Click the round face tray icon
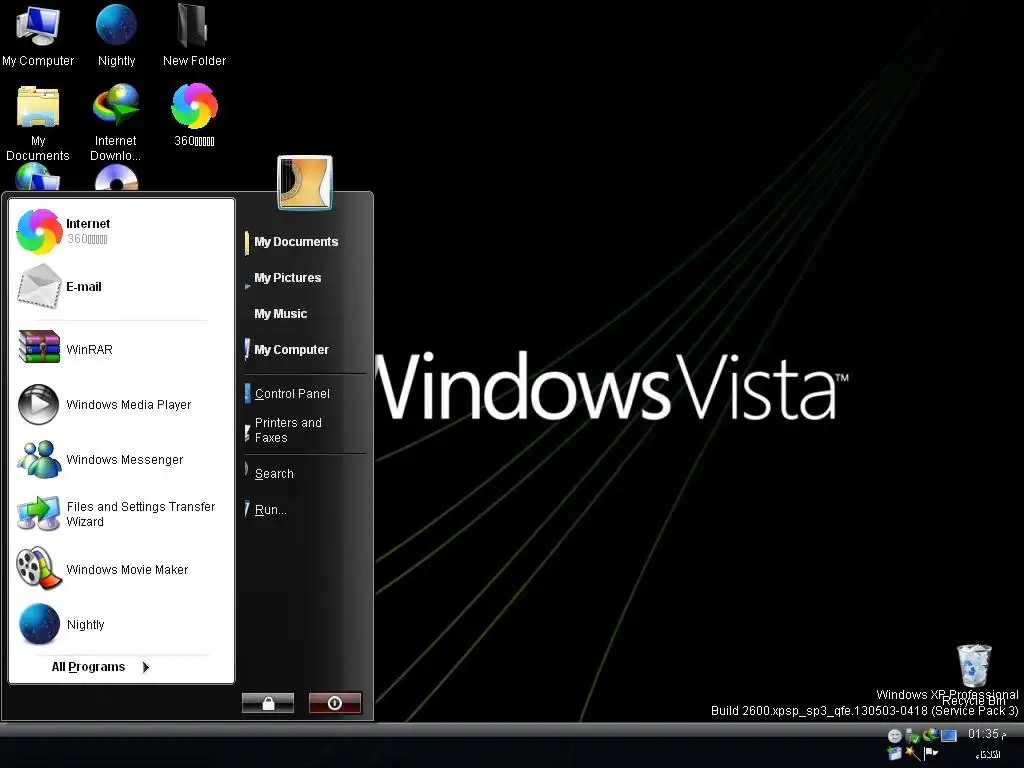The height and width of the screenshot is (768, 1024). 895,736
